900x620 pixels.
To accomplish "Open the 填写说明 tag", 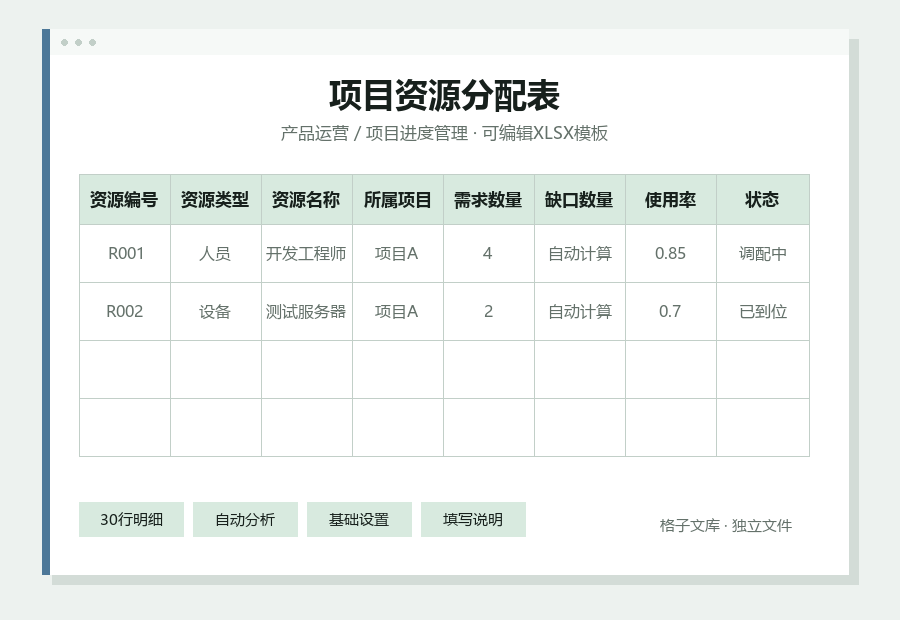I will [x=473, y=520].
